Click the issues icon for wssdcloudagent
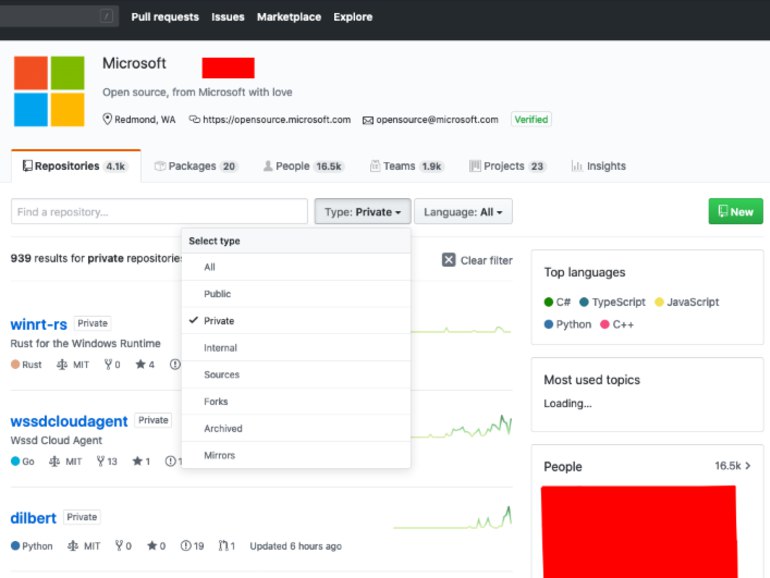Viewport: 770px width, 578px height. 170,461
